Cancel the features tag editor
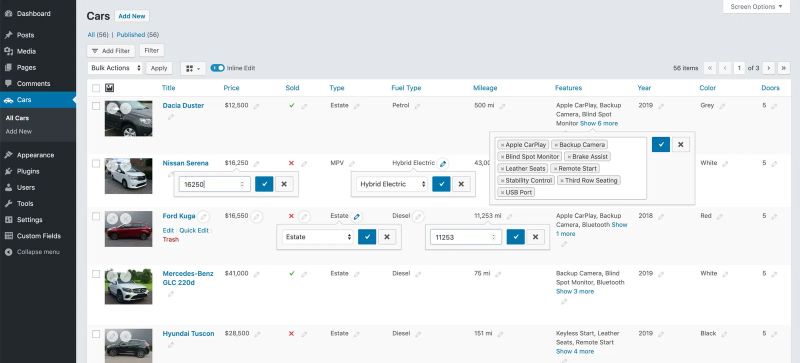This screenshot has width=800, height=363. click(681, 144)
